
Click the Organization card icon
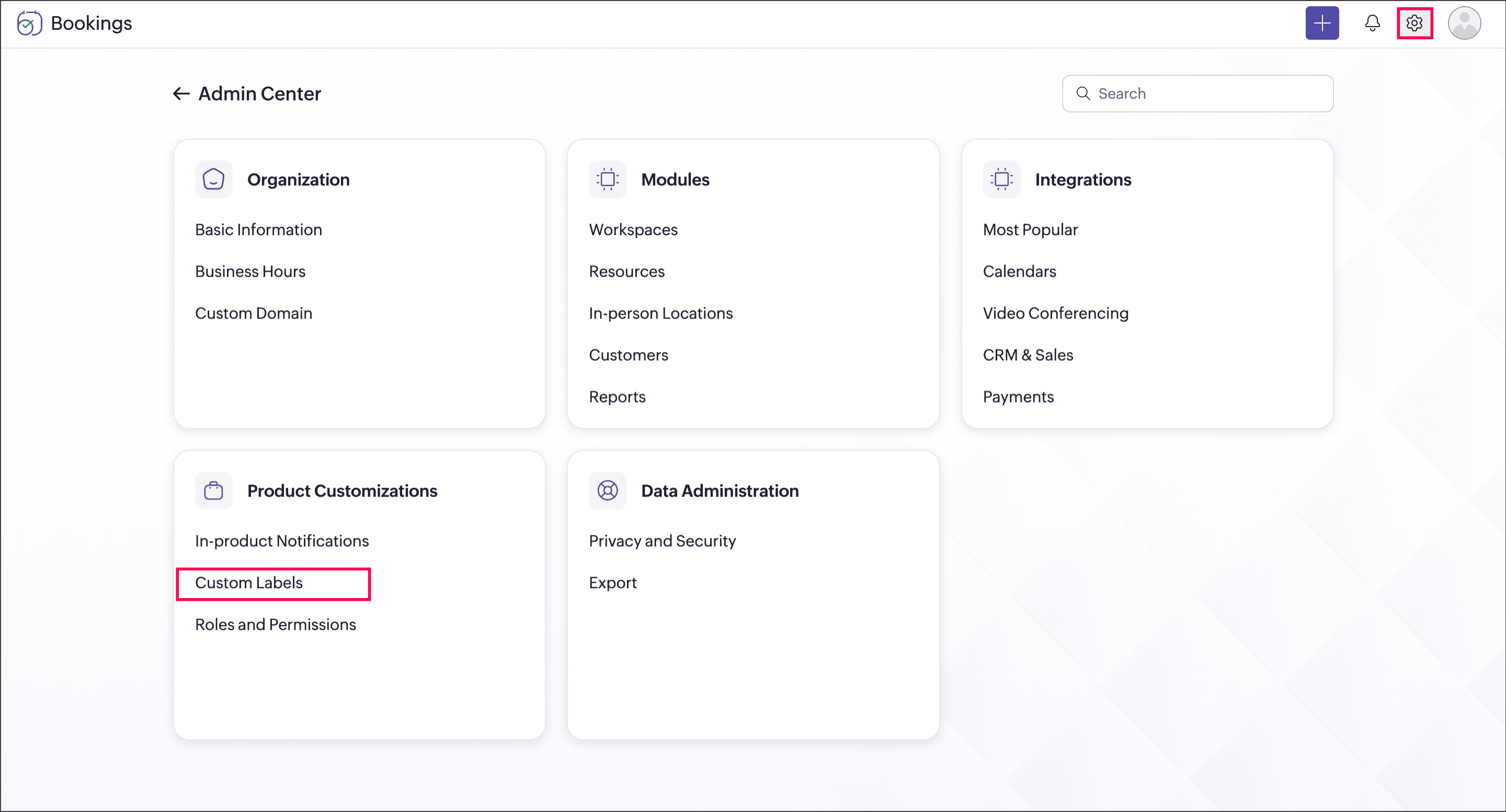(213, 179)
